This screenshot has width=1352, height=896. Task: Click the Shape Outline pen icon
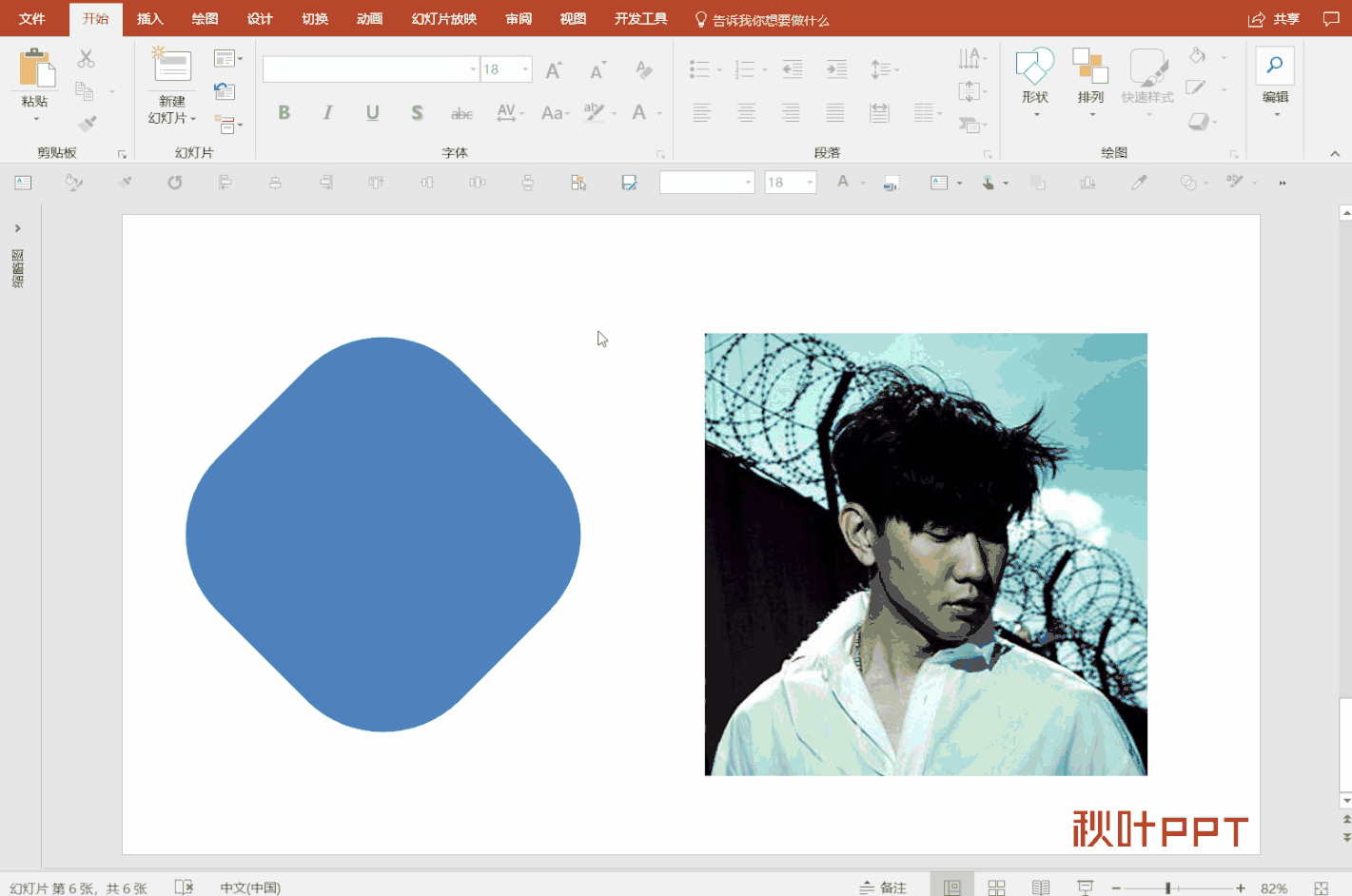click(x=1196, y=88)
